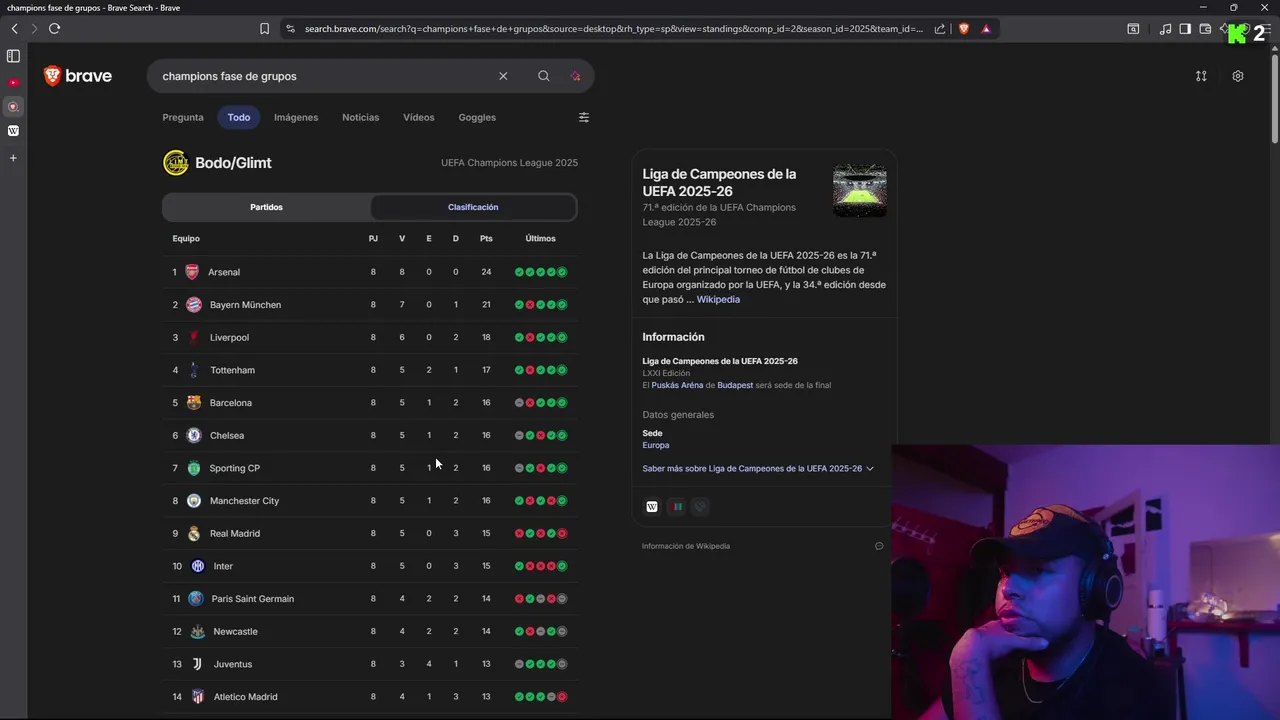Open search filters icon beside Goggles
The image size is (1280, 720).
(584, 117)
